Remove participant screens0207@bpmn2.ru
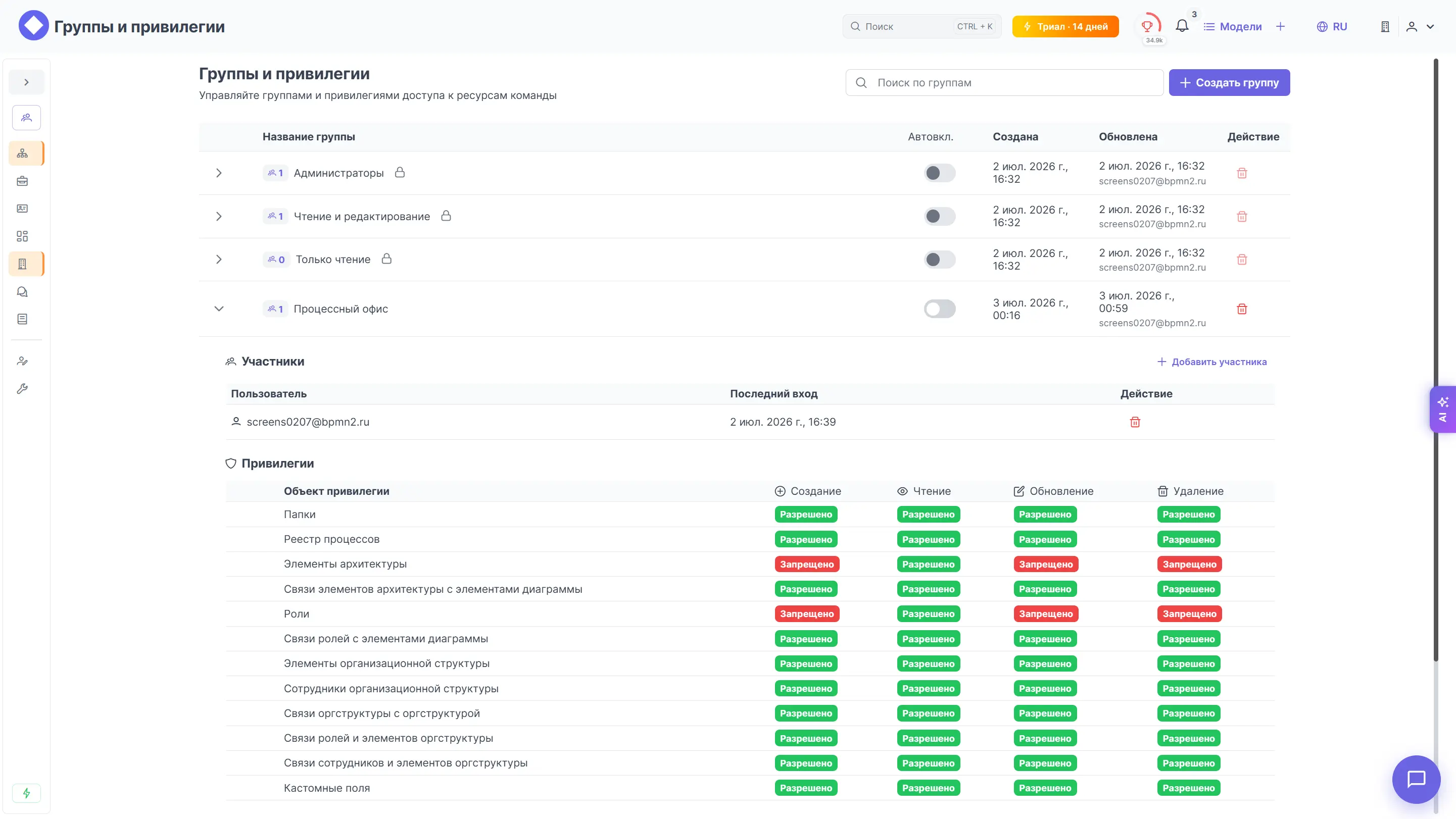1456x819 pixels. 1134,422
